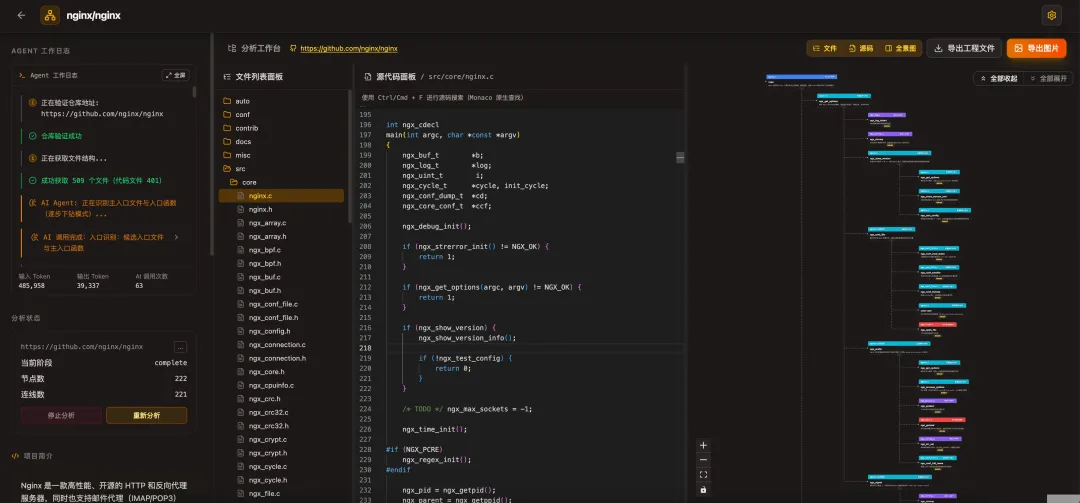Select the highlighted nginx.c file
1080x503 pixels.
pos(281,196)
